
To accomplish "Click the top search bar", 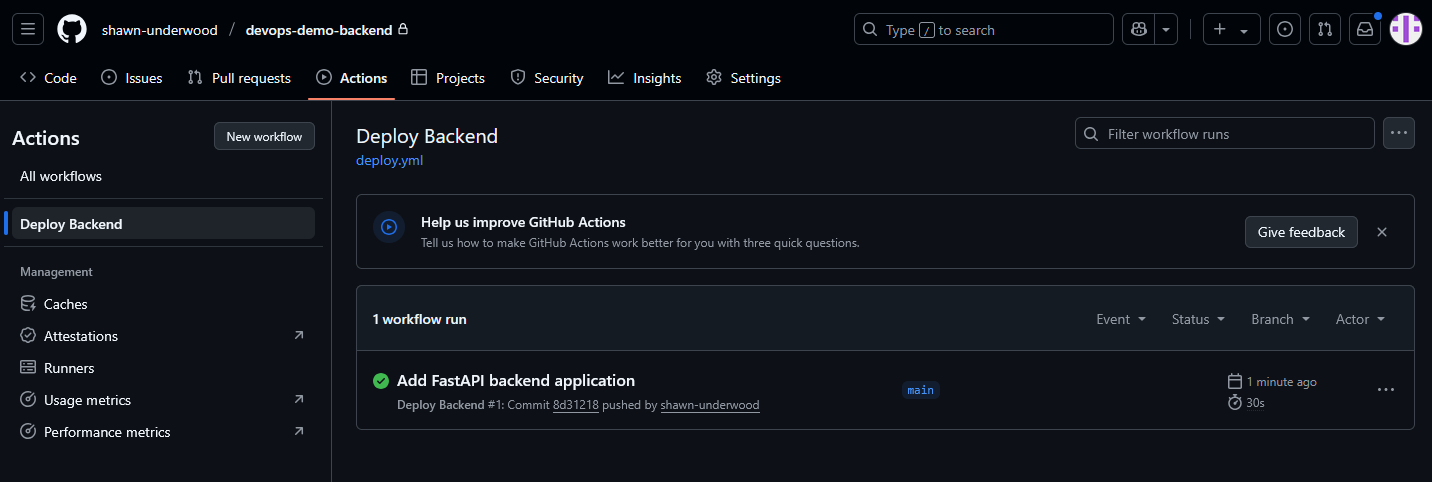I will point(983,29).
